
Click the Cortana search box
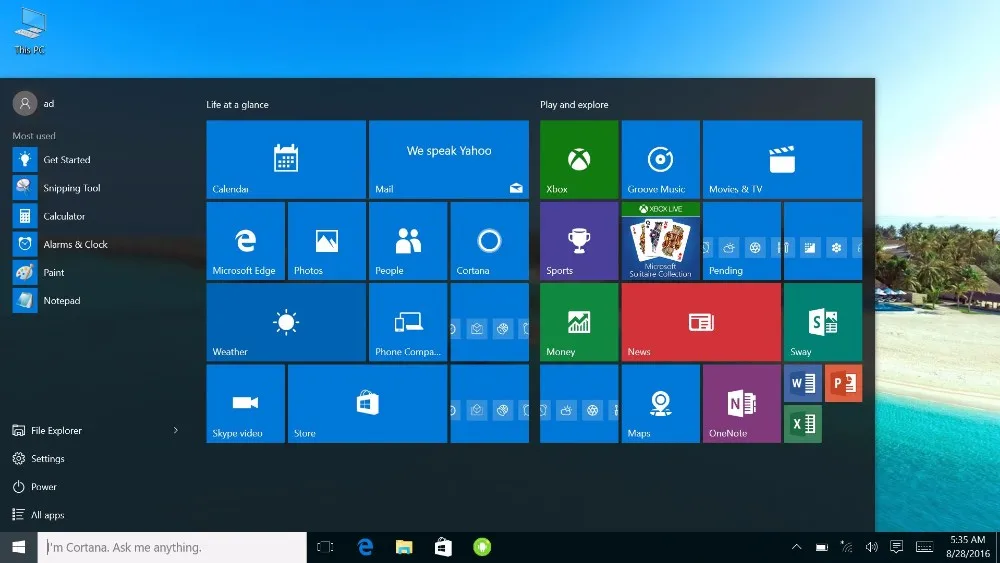pyautogui.click(x=172, y=547)
